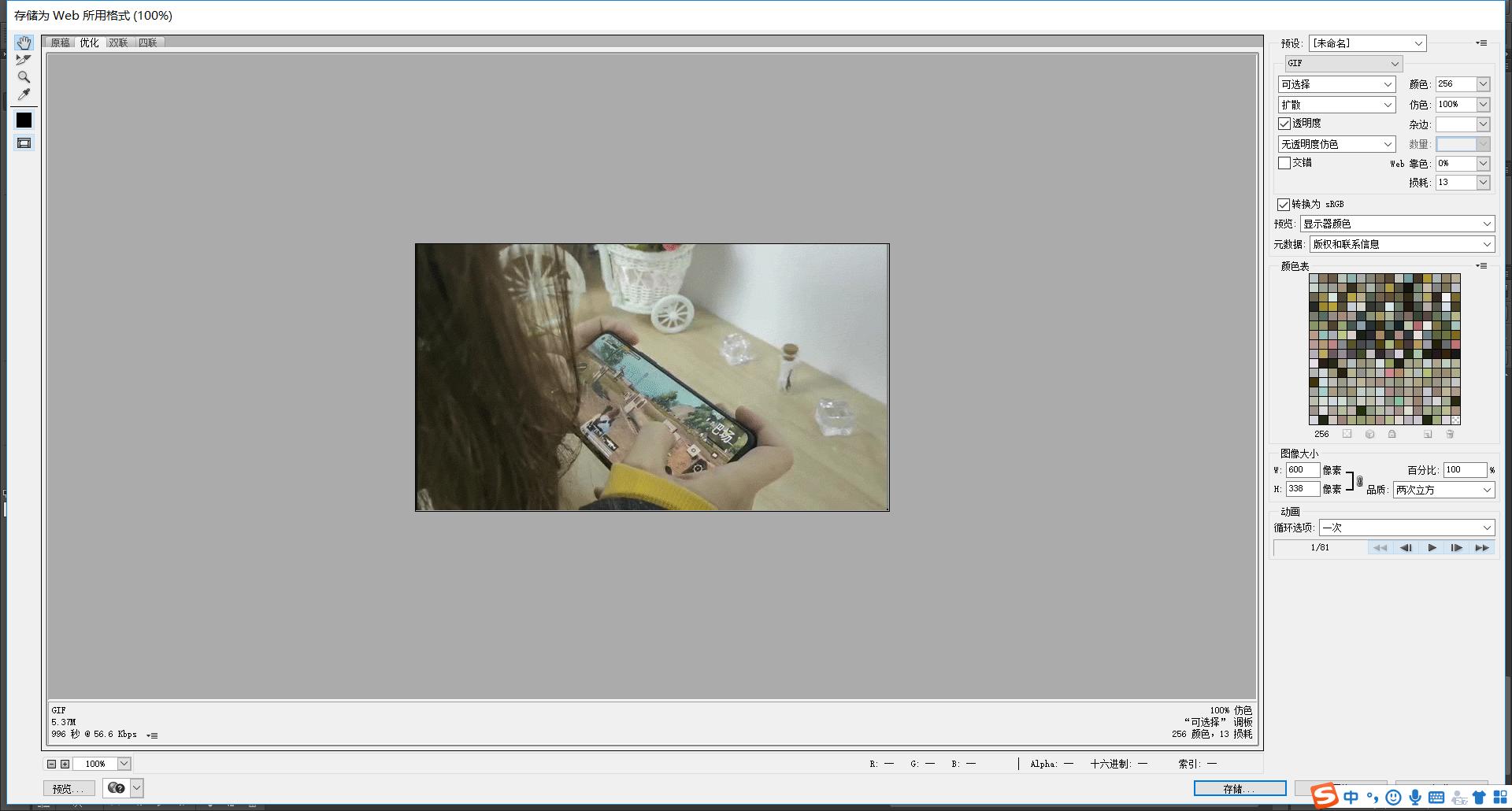Enable the 交错 checkbox
The width and height of the screenshot is (1512, 811).
pos(1284,163)
